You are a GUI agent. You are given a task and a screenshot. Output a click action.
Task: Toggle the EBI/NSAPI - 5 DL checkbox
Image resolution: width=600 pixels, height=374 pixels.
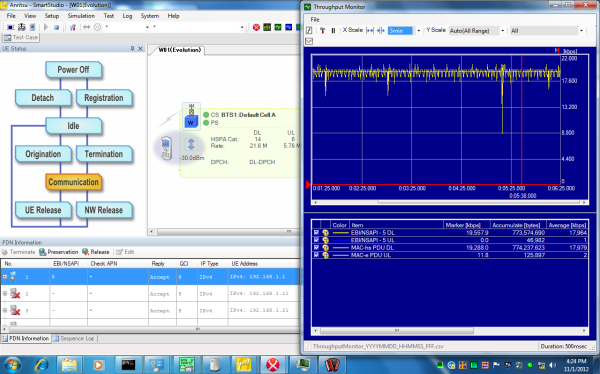pyautogui.click(x=316, y=233)
